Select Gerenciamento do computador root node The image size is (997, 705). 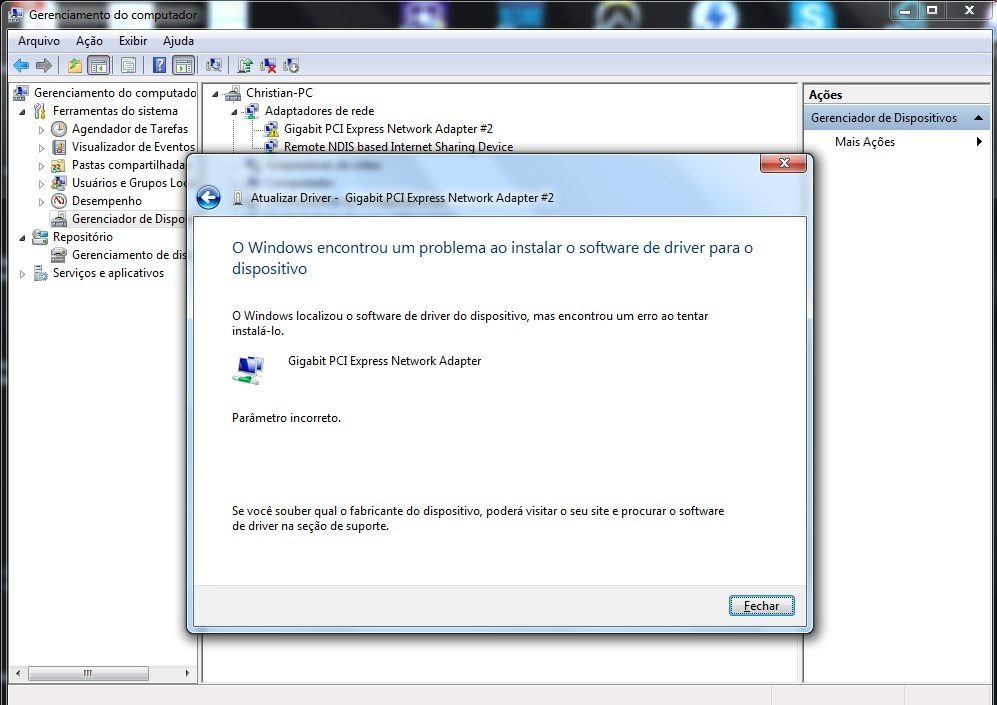114,93
